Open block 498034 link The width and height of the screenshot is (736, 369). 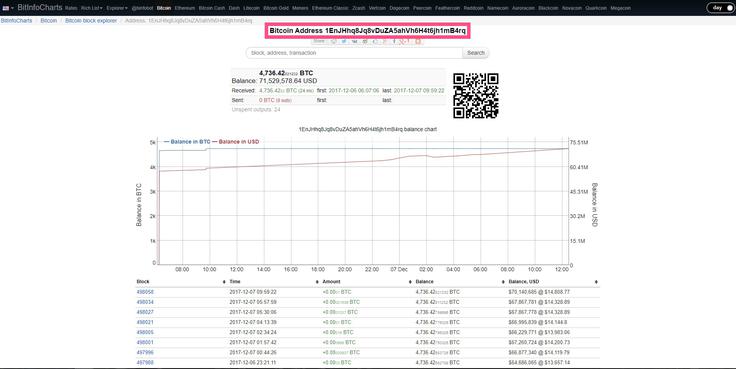coord(145,302)
